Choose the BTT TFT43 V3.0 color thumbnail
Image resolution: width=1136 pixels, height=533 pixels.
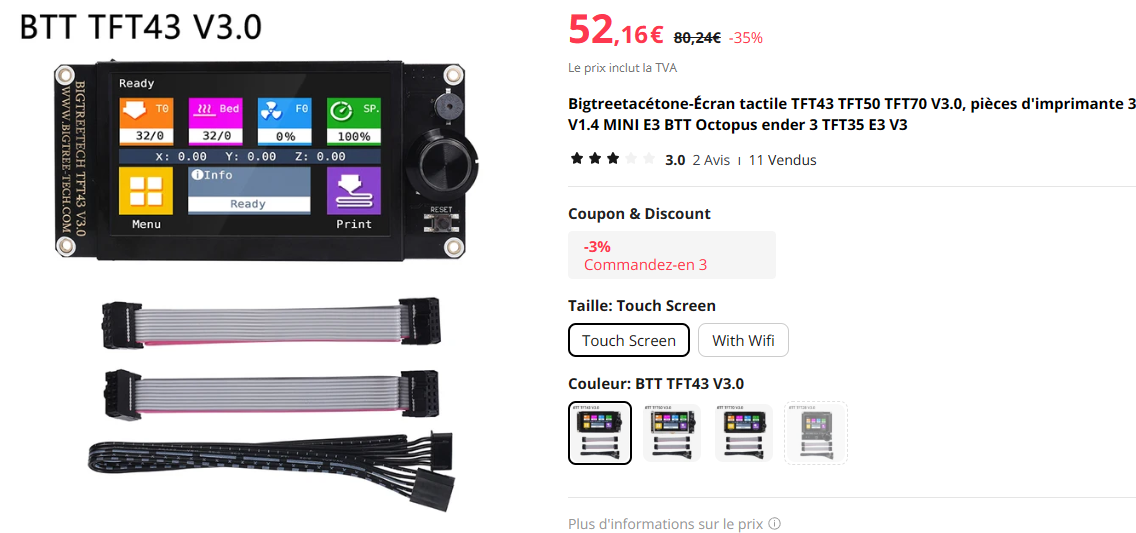pos(600,433)
